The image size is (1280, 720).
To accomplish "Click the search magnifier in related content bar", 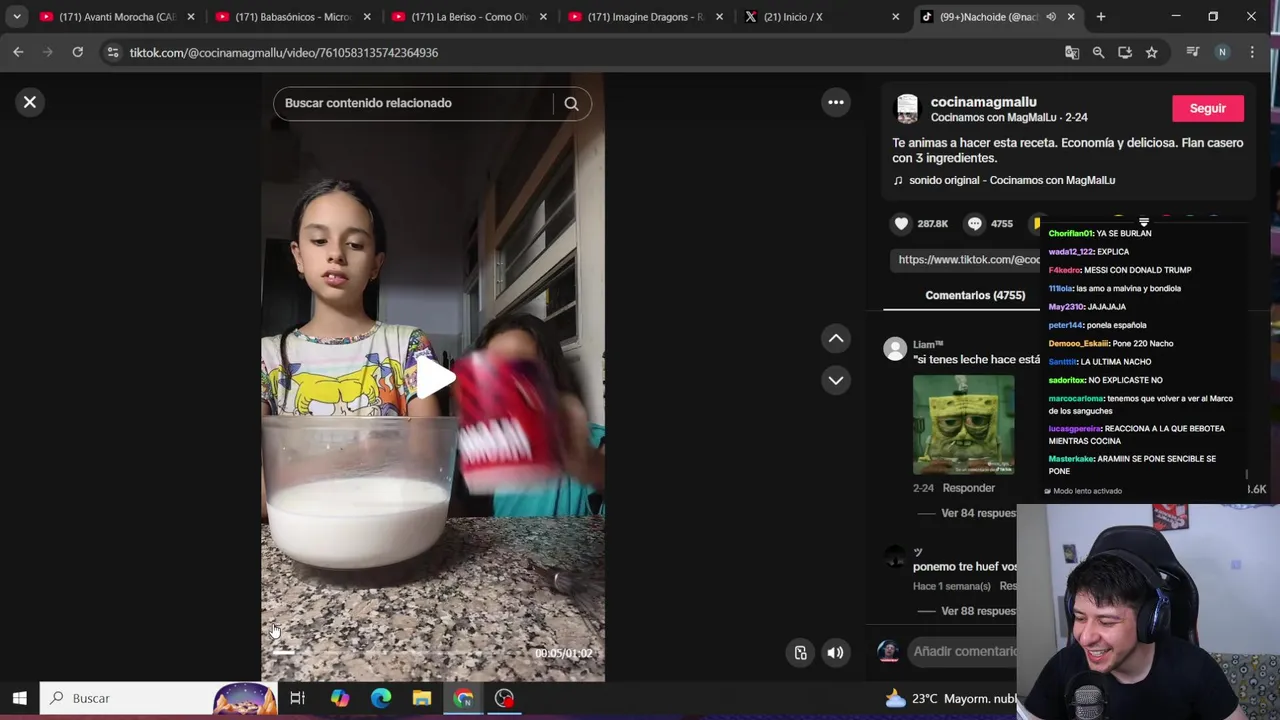I will (x=571, y=103).
